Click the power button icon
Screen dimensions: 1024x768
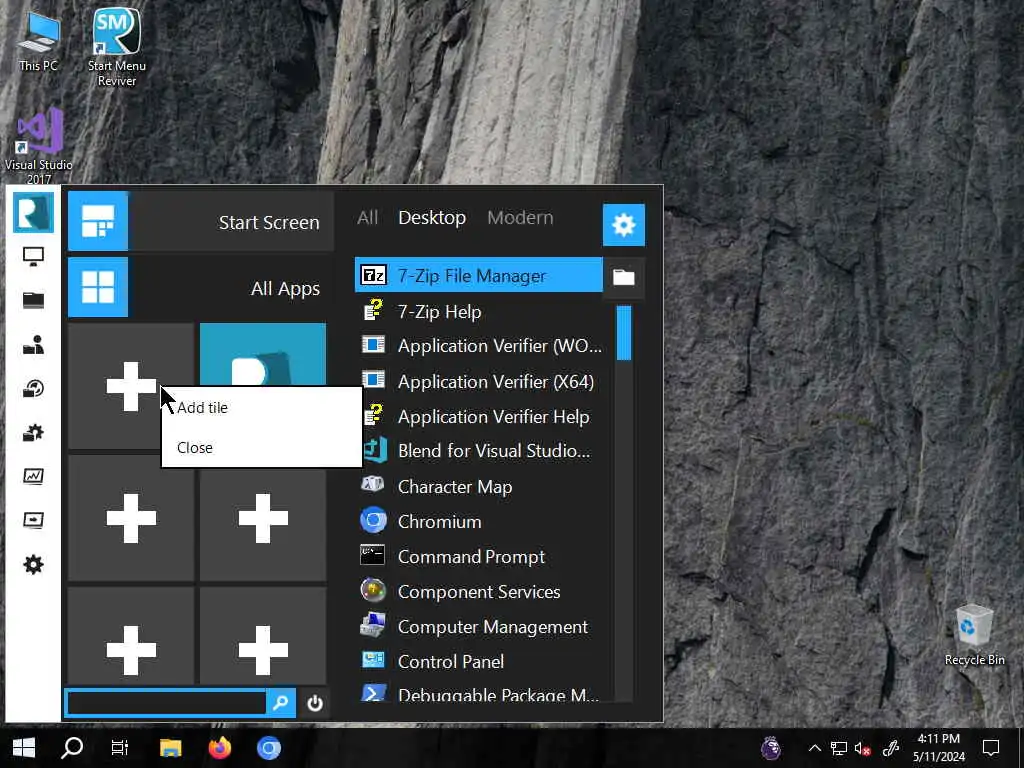pyautogui.click(x=315, y=703)
